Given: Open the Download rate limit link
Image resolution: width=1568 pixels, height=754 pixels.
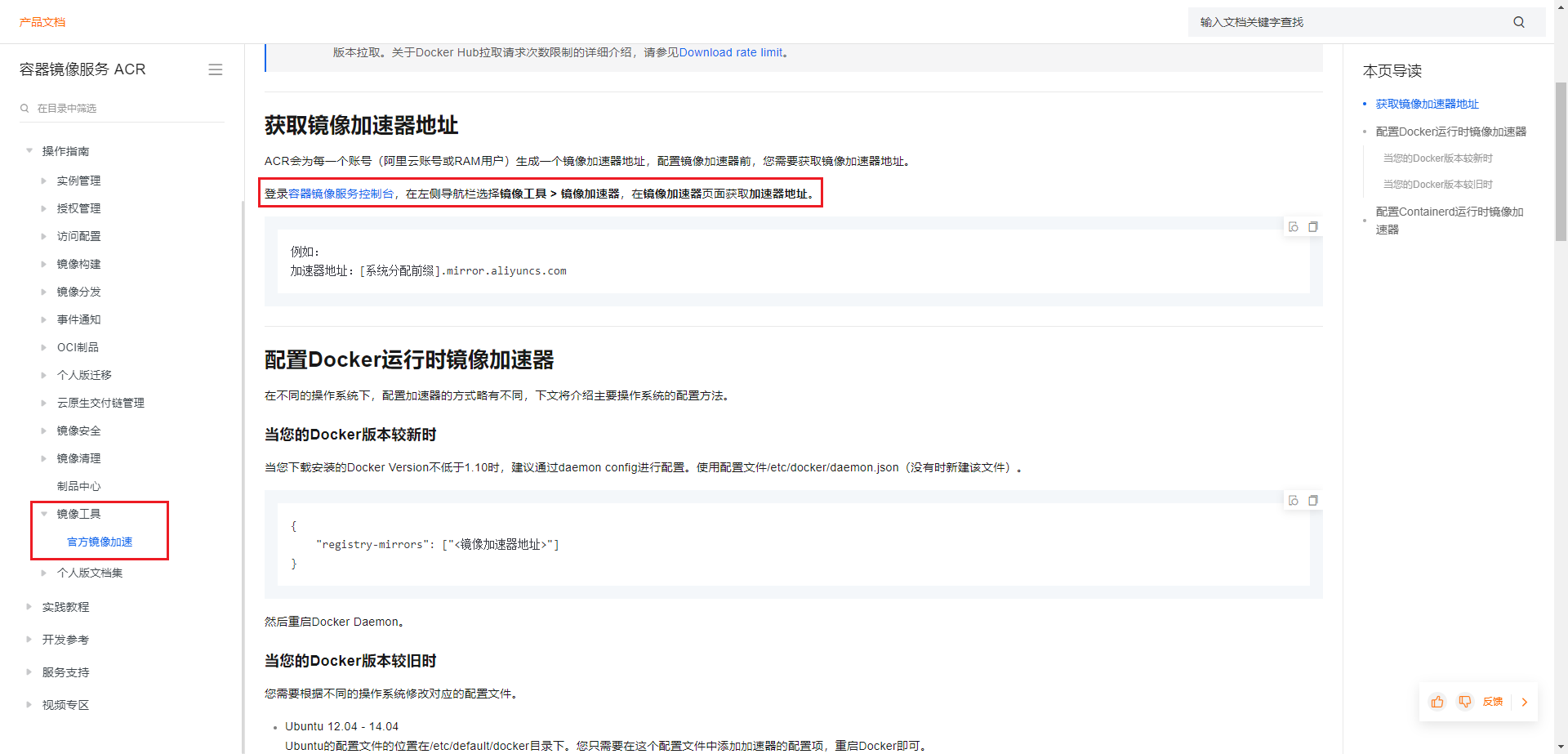Looking at the screenshot, I should pos(730,52).
